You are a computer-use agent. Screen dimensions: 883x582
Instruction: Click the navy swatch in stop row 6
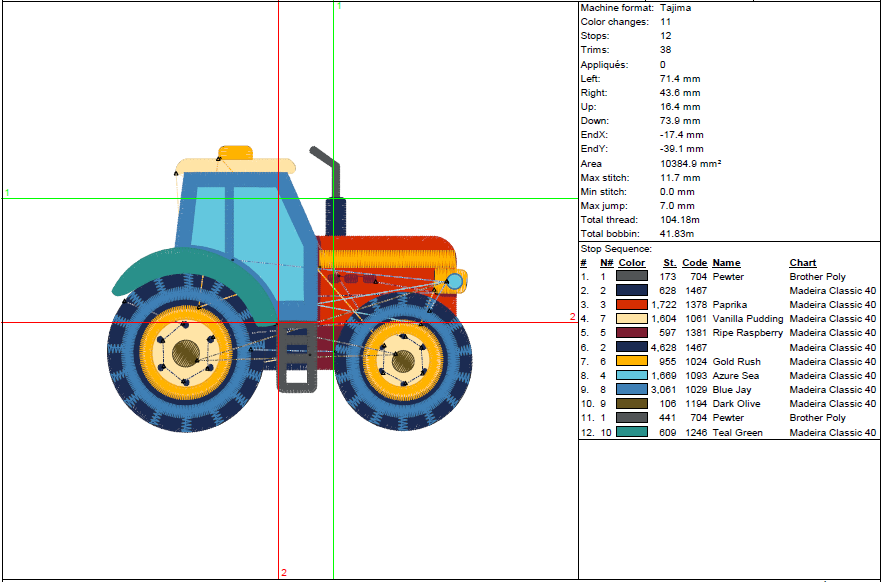pyautogui.click(x=632, y=347)
